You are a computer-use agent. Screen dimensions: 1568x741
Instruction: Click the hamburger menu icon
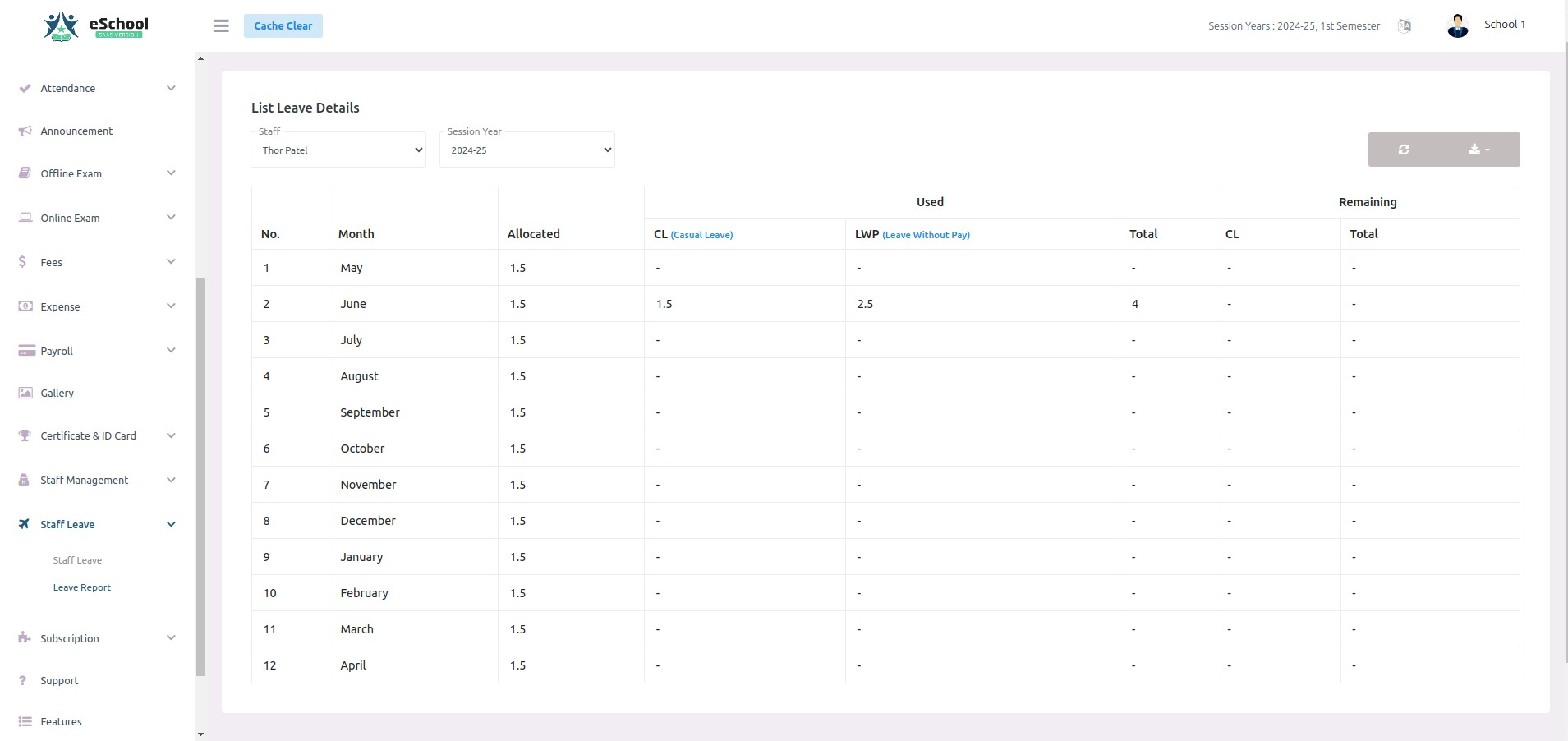pos(221,26)
